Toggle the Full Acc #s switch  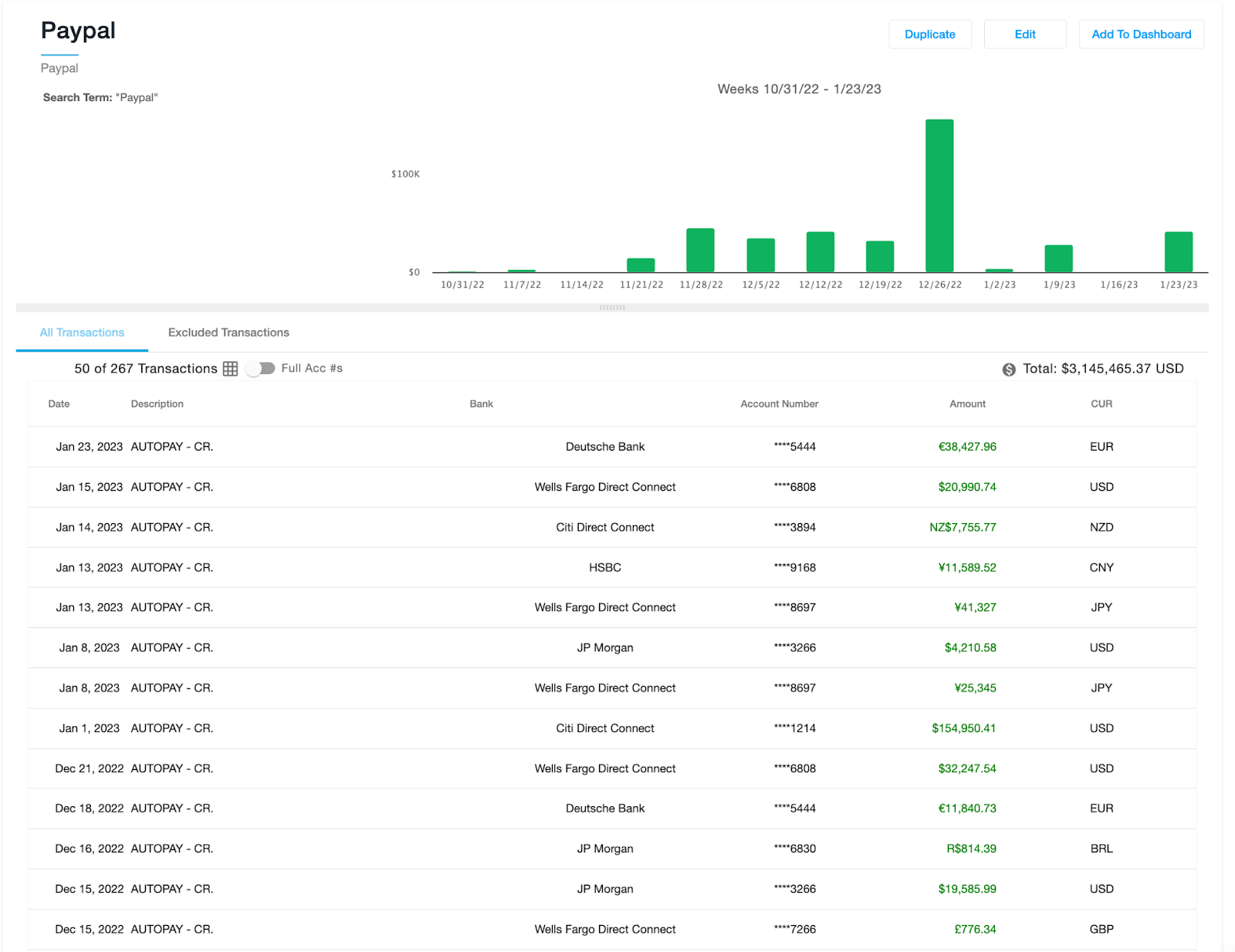[261, 369]
